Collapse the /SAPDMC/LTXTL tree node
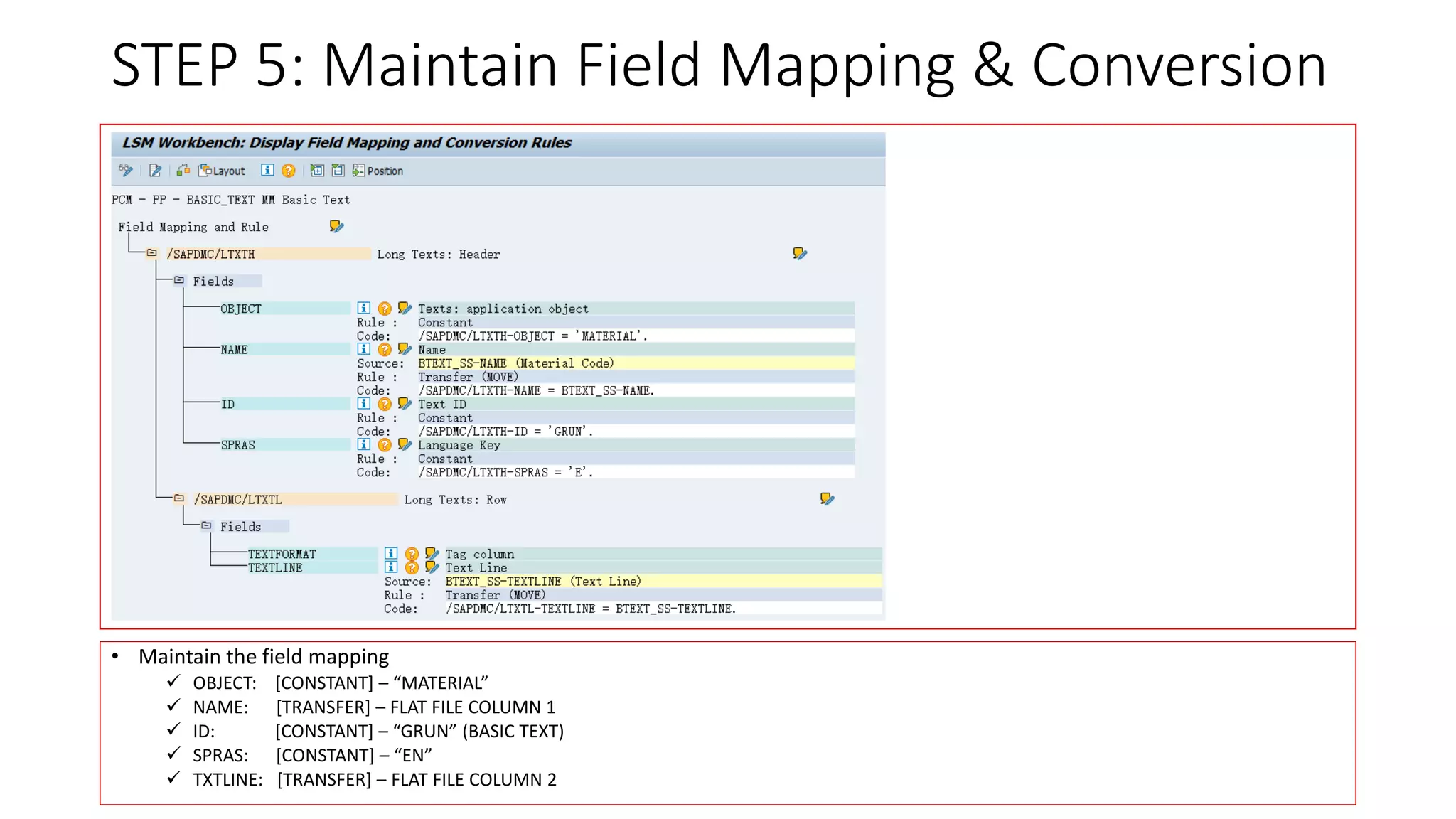This screenshot has height=819, width=1456. [x=179, y=499]
